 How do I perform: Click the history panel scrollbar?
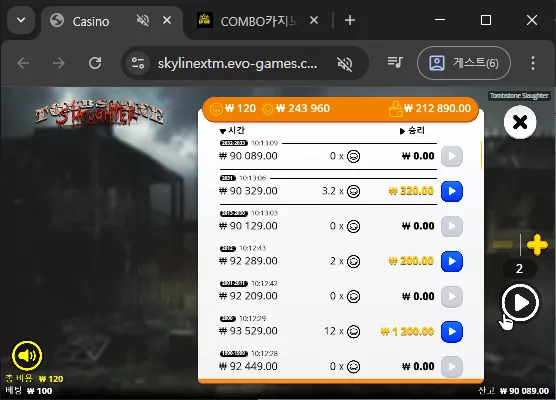click(481, 155)
